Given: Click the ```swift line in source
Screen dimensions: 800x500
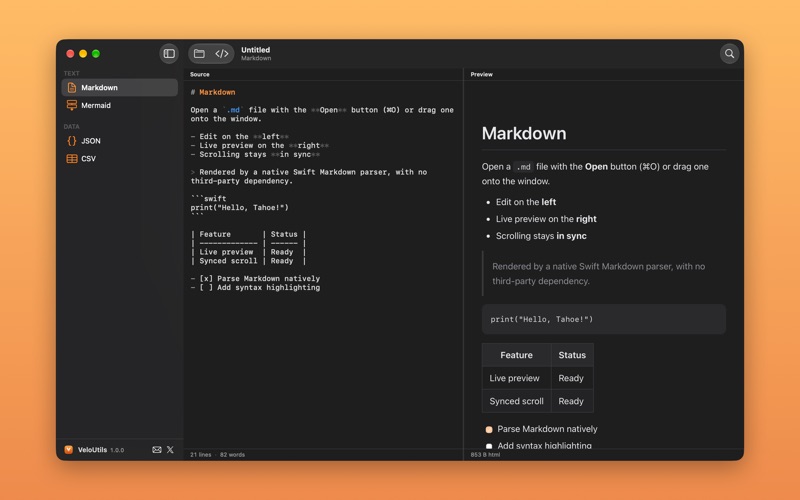Looking at the screenshot, I should (x=208, y=198).
